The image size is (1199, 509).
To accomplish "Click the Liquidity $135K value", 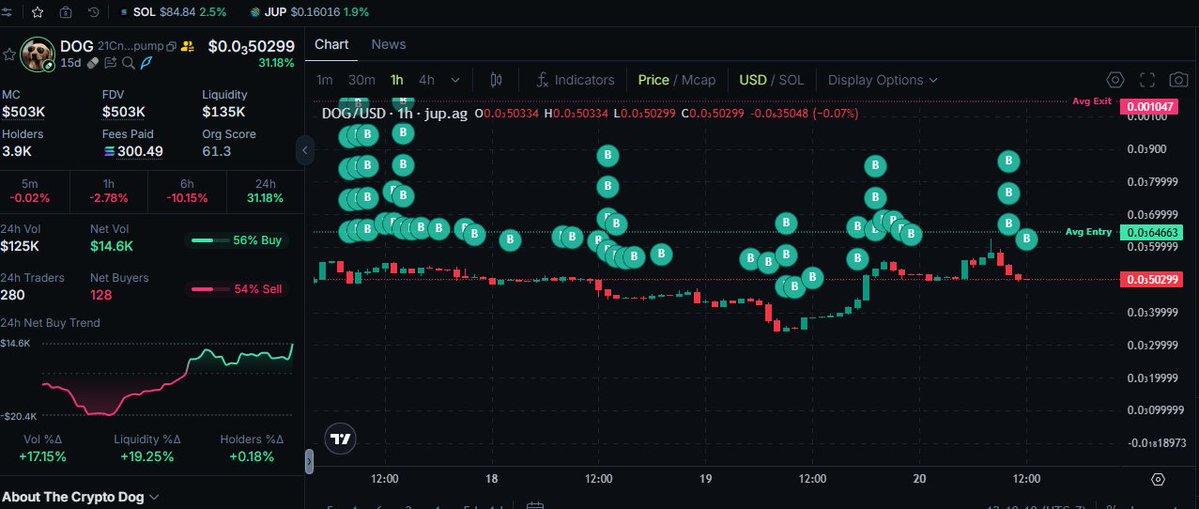I will [x=223, y=112].
